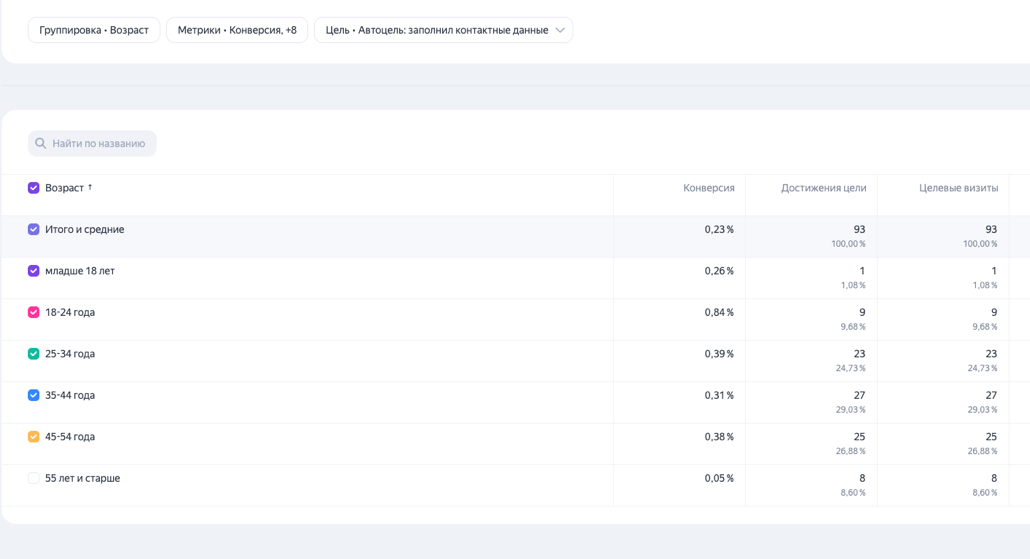The height and width of the screenshot is (559, 1030).
Task: Toggle the pink 18-24 года checkbox
Action: [33, 312]
